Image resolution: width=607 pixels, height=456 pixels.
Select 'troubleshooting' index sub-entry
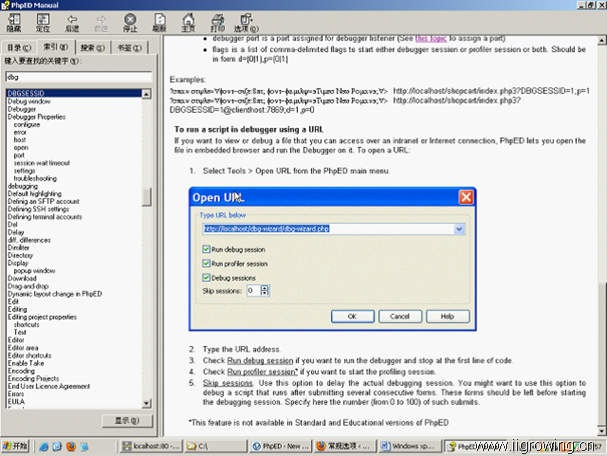click(x=35, y=178)
